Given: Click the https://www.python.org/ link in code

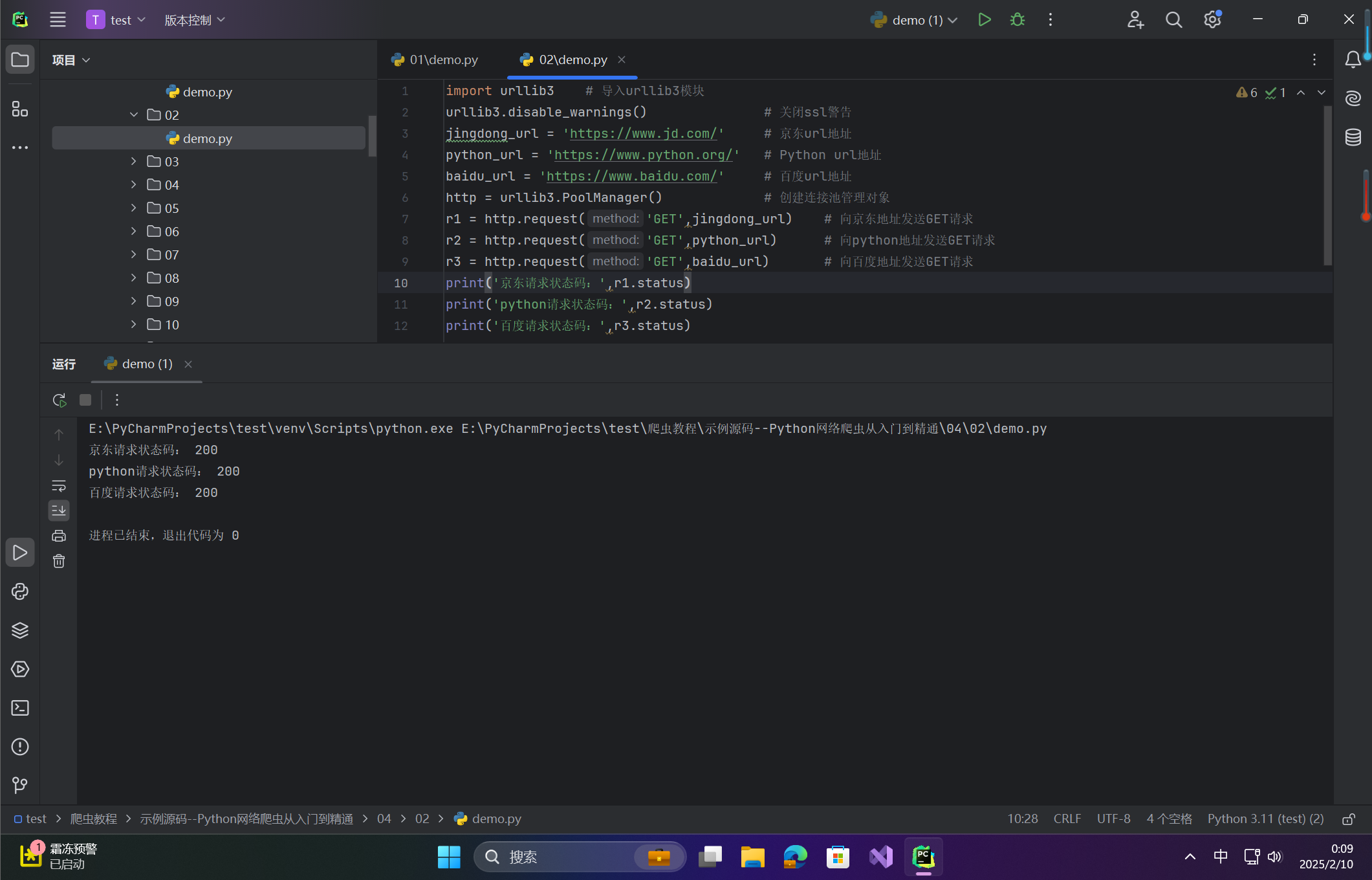Looking at the screenshot, I should point(644,155).
